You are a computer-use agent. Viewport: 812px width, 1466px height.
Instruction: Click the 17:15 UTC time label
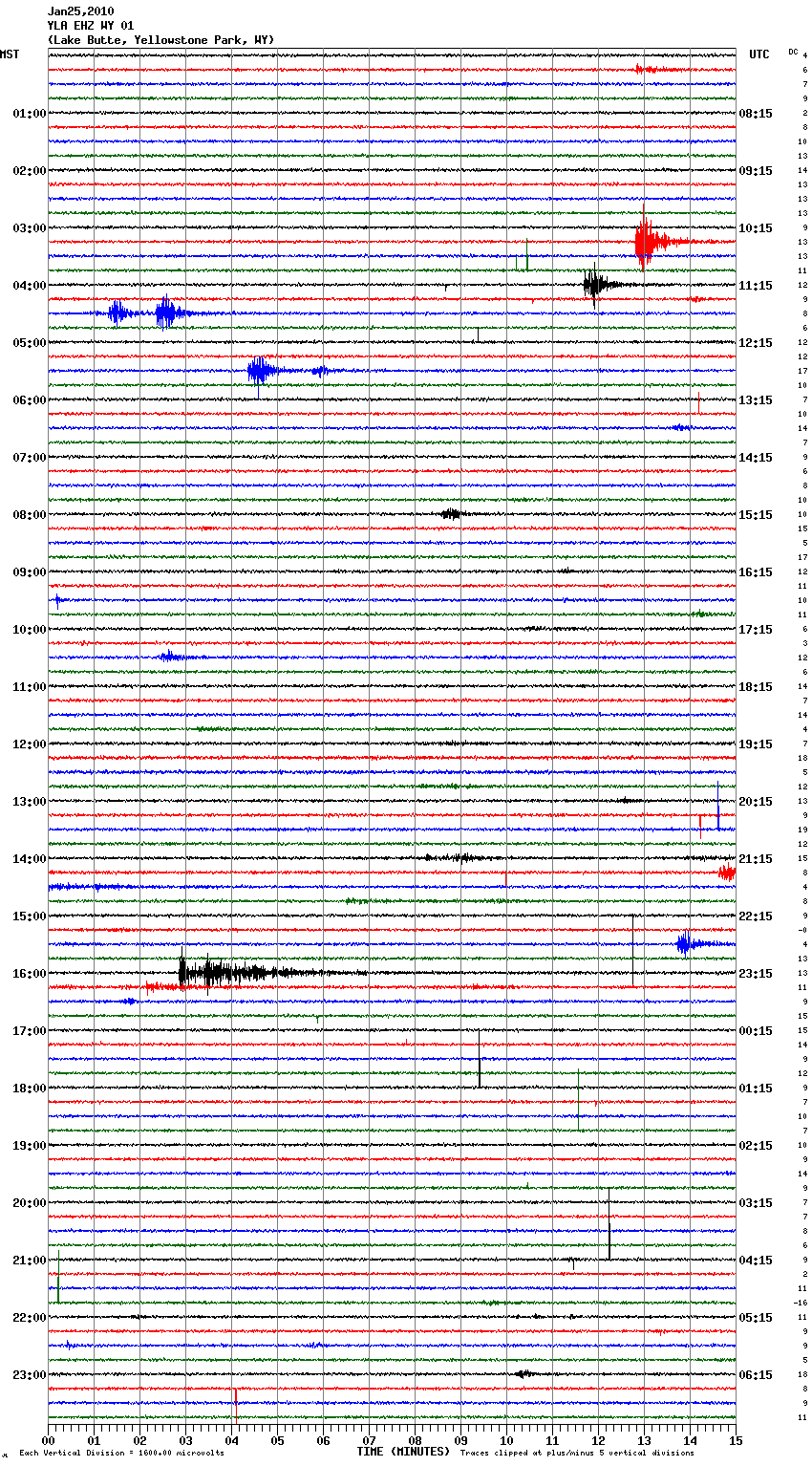pos(756,630)
